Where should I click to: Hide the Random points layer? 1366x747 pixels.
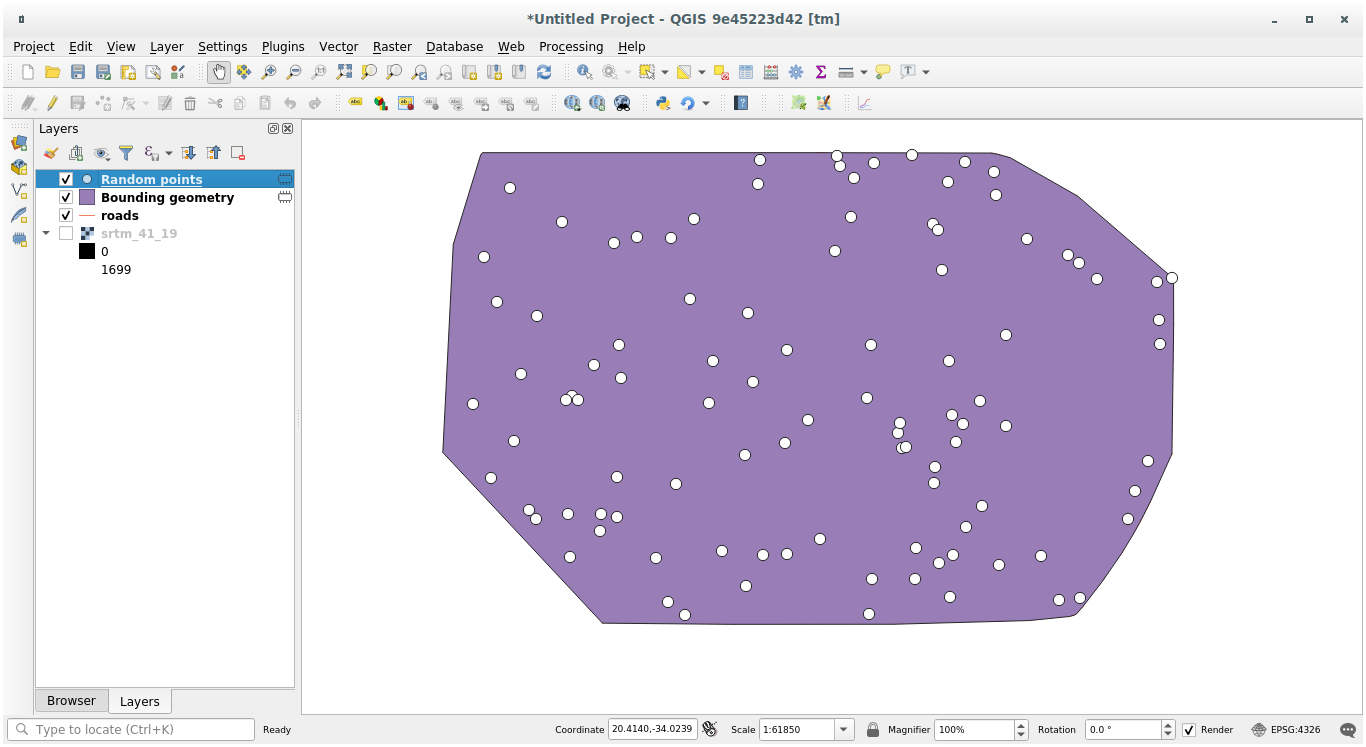click(66, 180)
